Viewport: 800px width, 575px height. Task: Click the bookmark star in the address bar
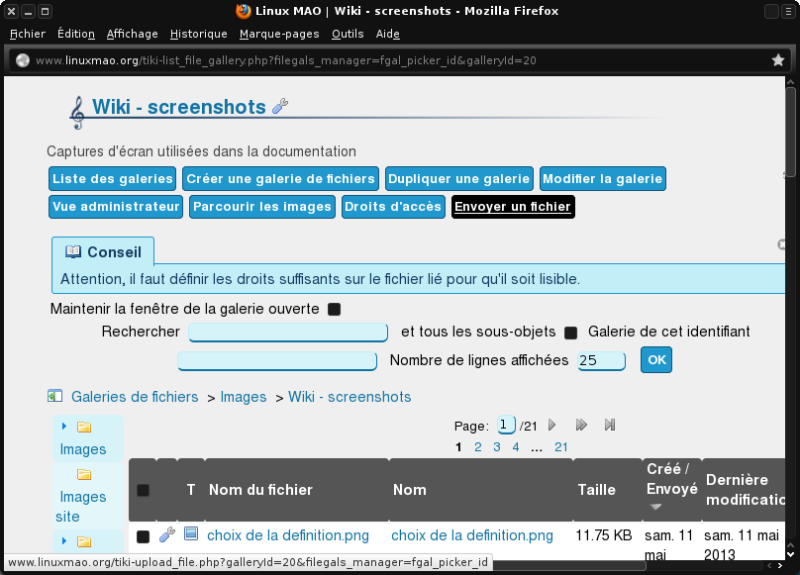[778, 60]
